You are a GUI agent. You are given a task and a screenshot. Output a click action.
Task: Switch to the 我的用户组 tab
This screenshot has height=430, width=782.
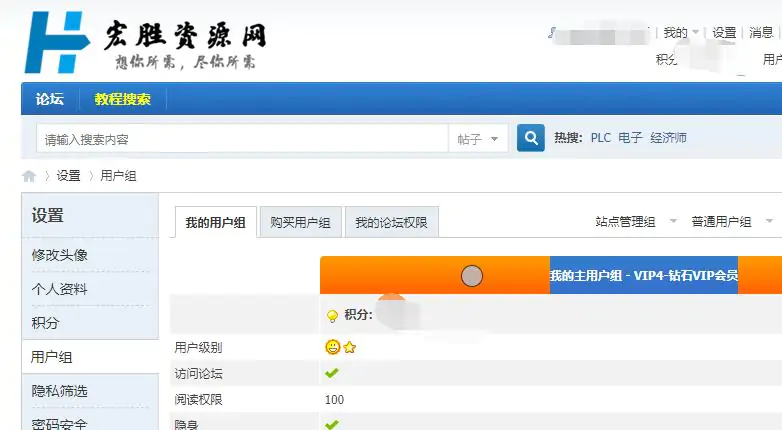pyautogui.click(x=215, y=222)
